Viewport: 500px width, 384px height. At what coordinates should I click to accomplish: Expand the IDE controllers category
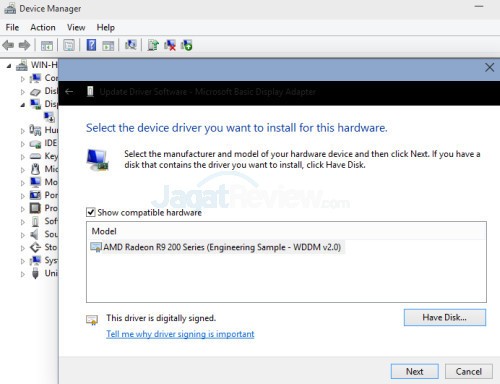point(22,144)
